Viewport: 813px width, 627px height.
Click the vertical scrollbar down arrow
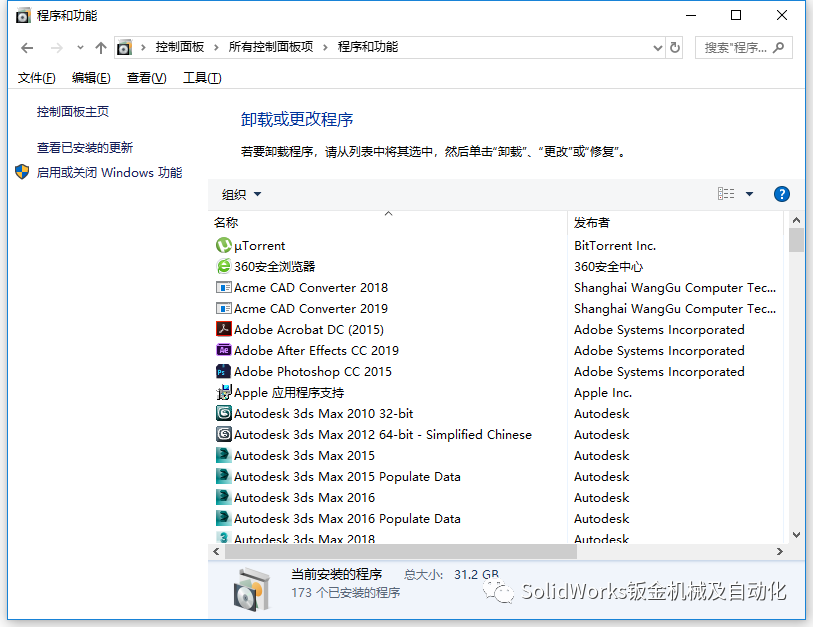pyautogui.click(x=796, y=535)
